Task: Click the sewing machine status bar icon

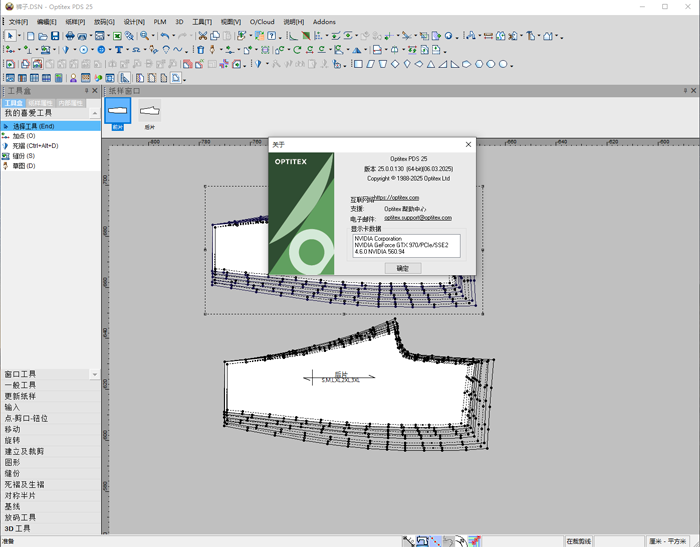Action: point(422,541)
